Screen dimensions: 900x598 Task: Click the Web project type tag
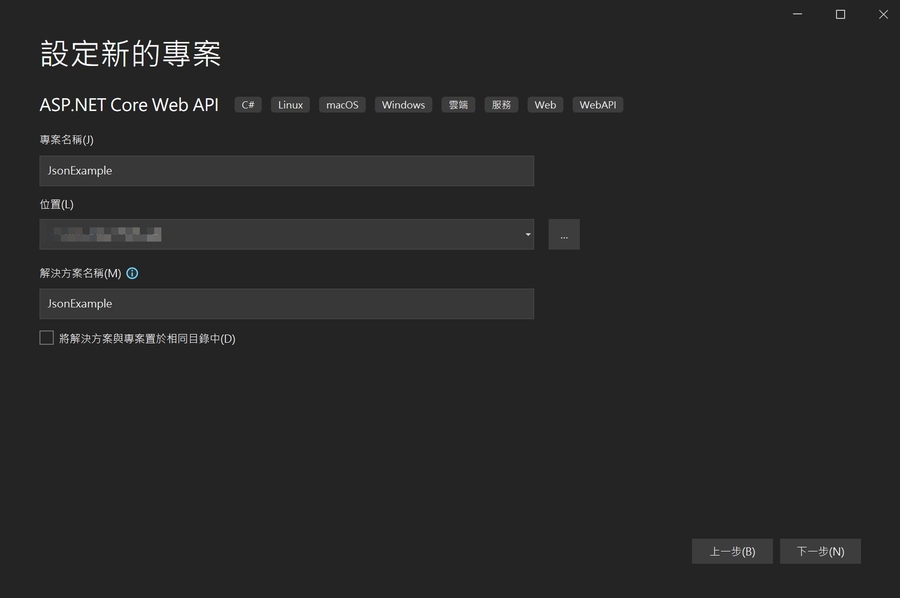545,105
